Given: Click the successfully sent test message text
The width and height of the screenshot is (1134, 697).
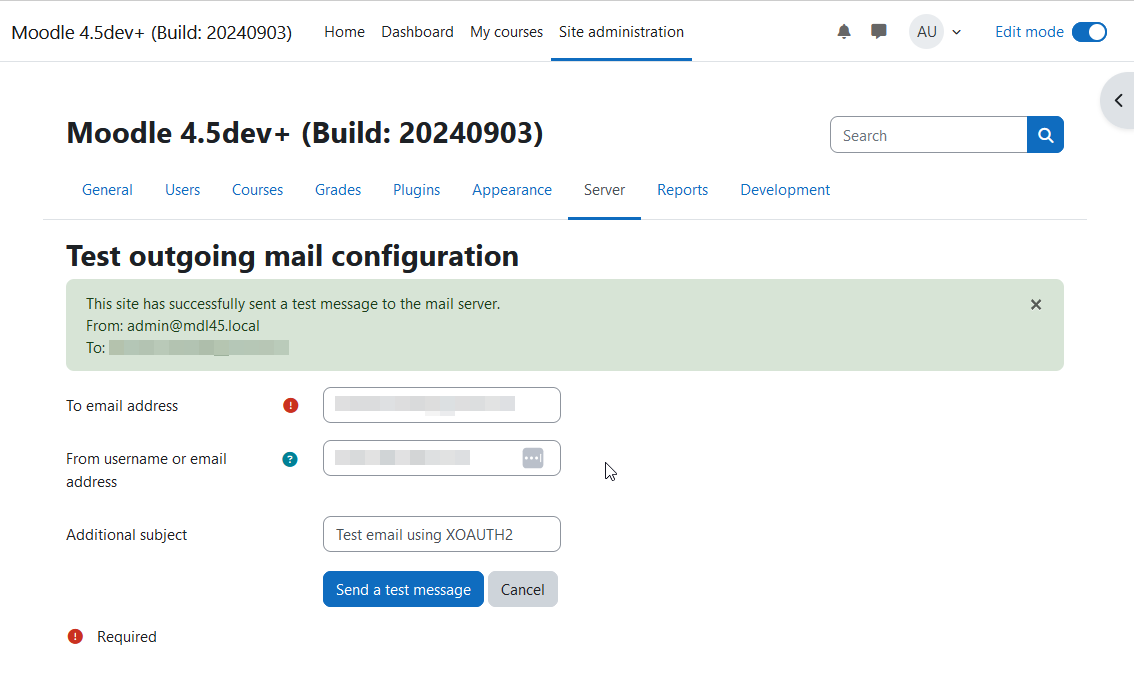Looking at the screenshot, I should point(293,304).
